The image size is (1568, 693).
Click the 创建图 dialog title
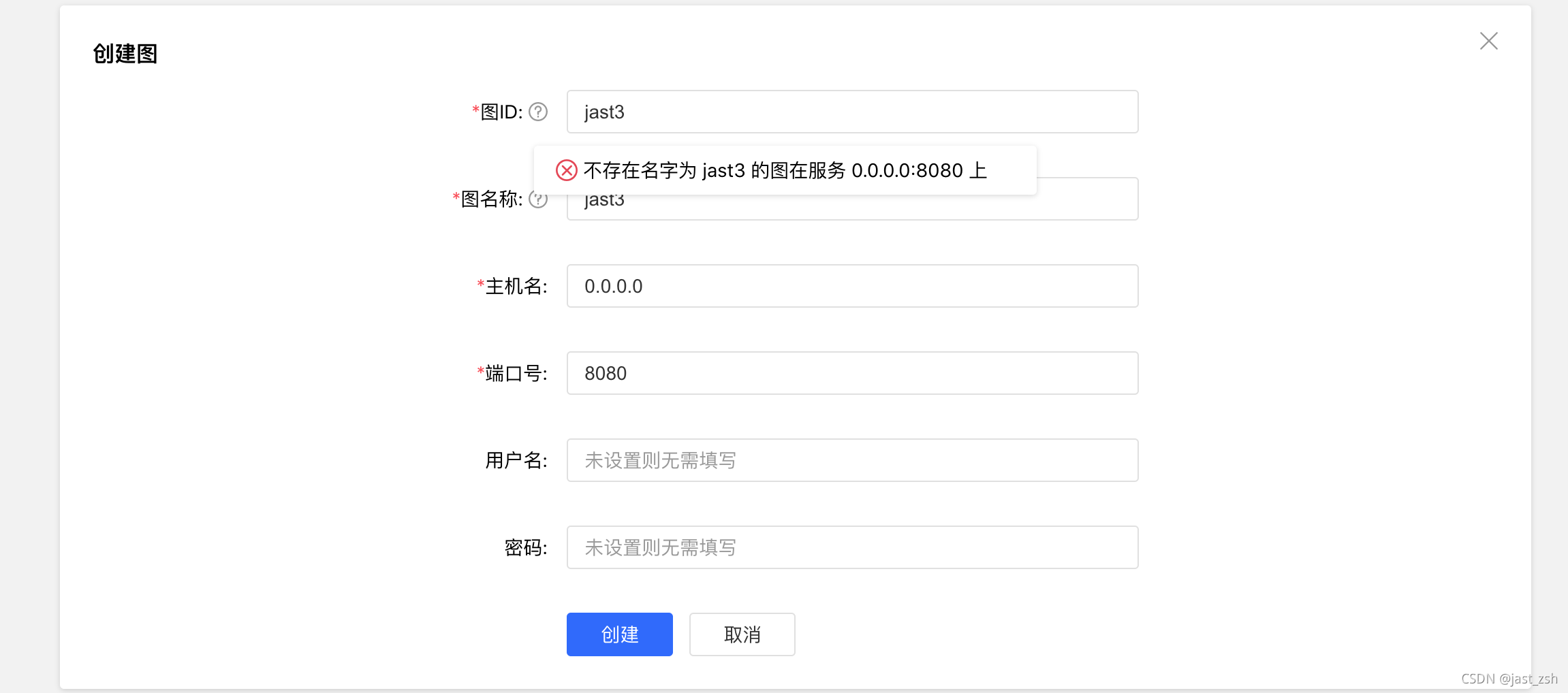(x=125, y=53)
